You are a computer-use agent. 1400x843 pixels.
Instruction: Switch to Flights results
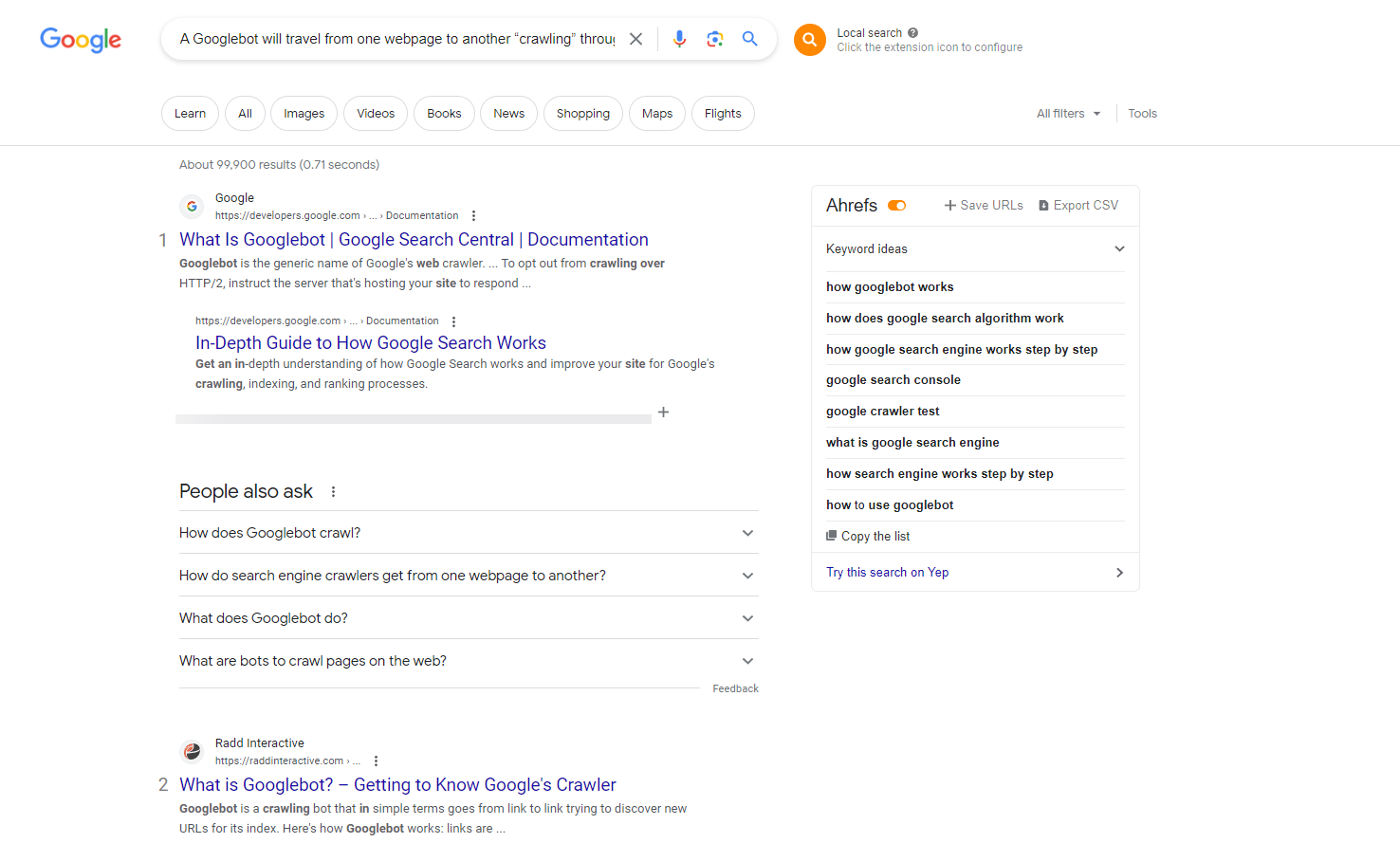click(x=723, y=114)
